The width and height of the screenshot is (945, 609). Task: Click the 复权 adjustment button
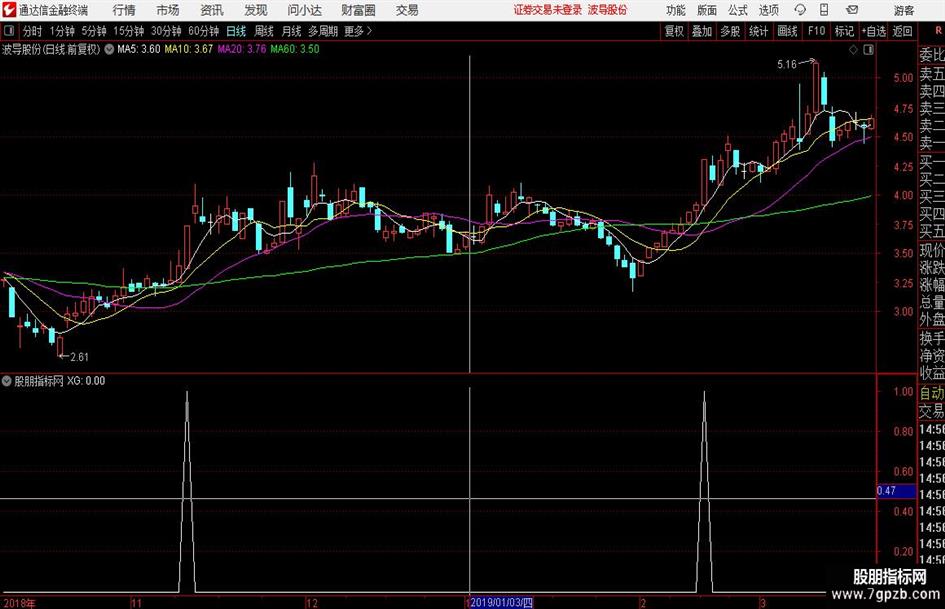[x=674, y=31]
